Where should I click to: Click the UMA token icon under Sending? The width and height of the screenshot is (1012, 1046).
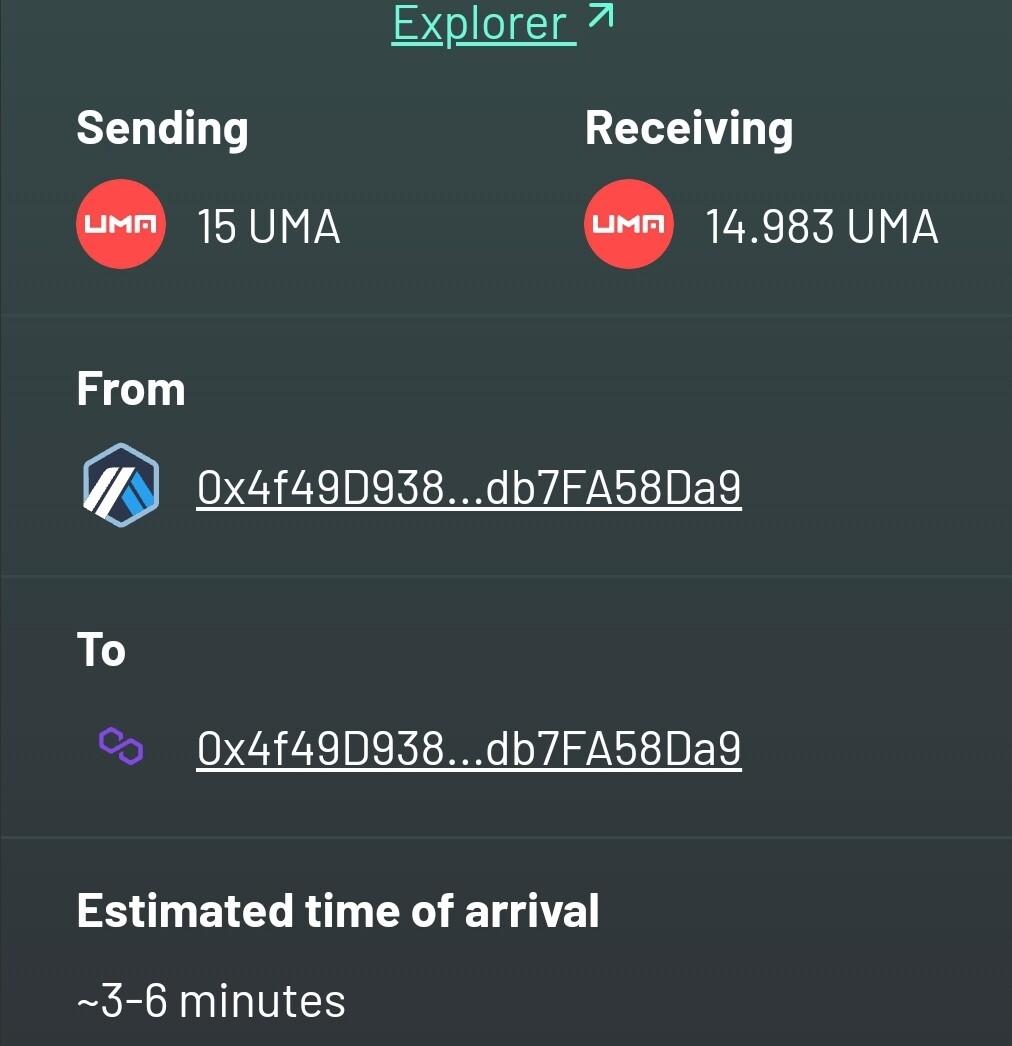click(x=121, y=224)
